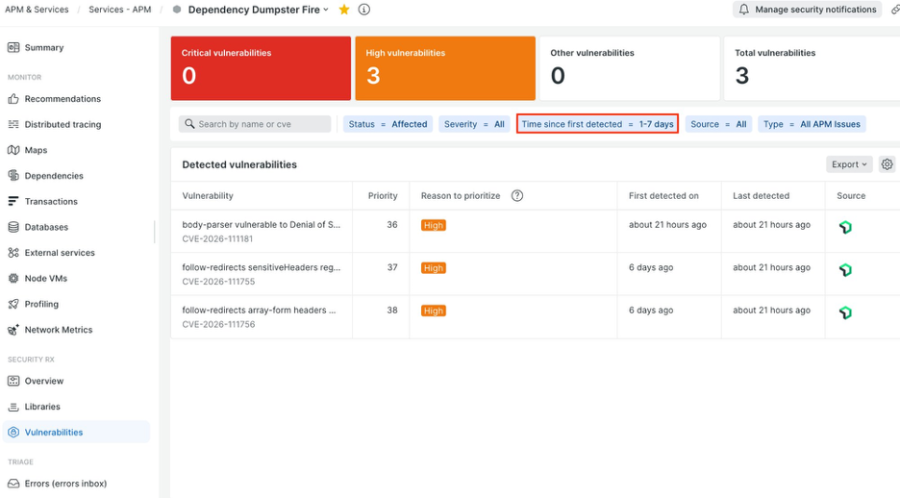Sort by the Priority column header
900x498 pixels.
(382, 196)
